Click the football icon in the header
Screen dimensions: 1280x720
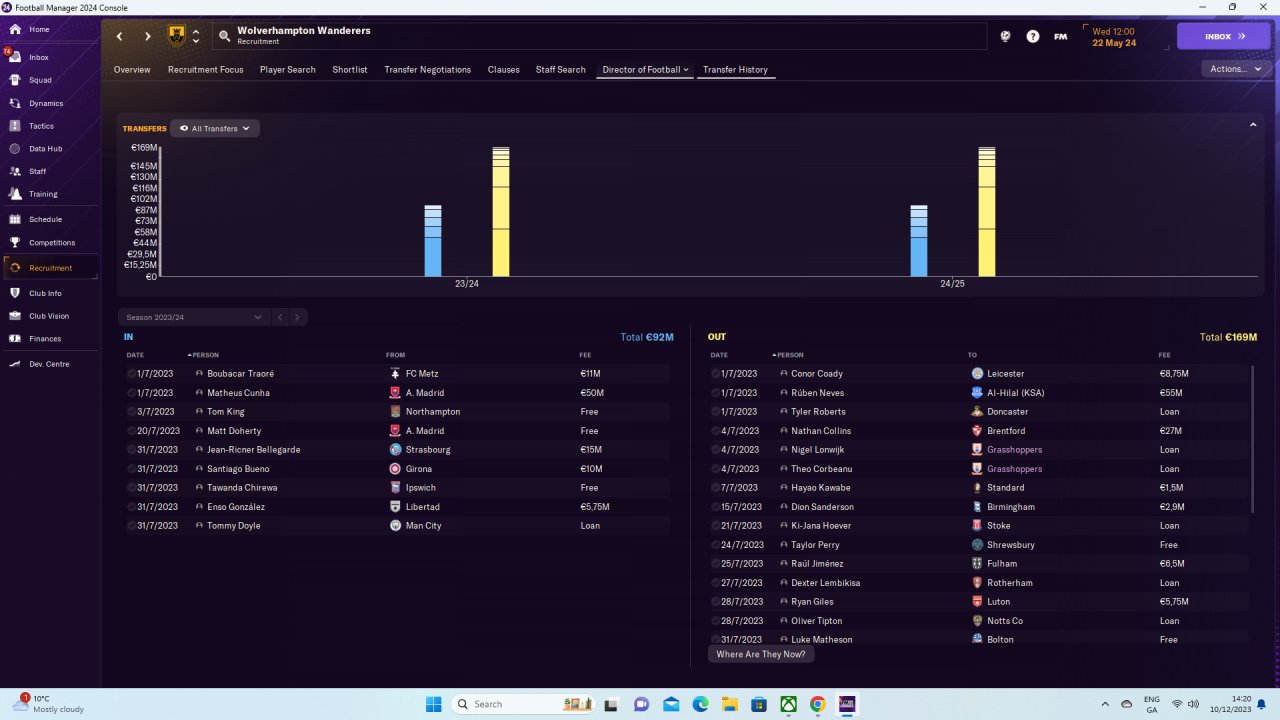1005,36
